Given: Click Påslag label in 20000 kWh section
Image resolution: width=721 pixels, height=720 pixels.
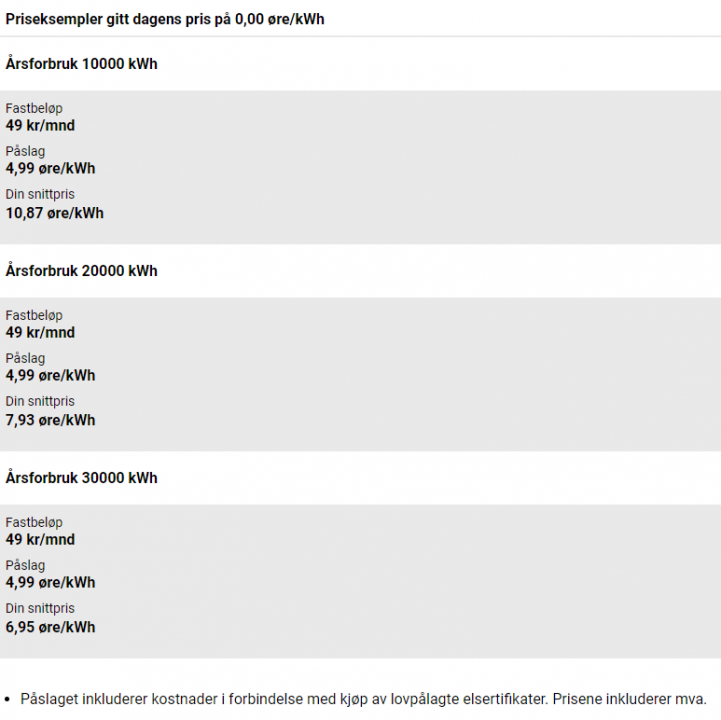Looking at the screenshot, I should point(25,358).
